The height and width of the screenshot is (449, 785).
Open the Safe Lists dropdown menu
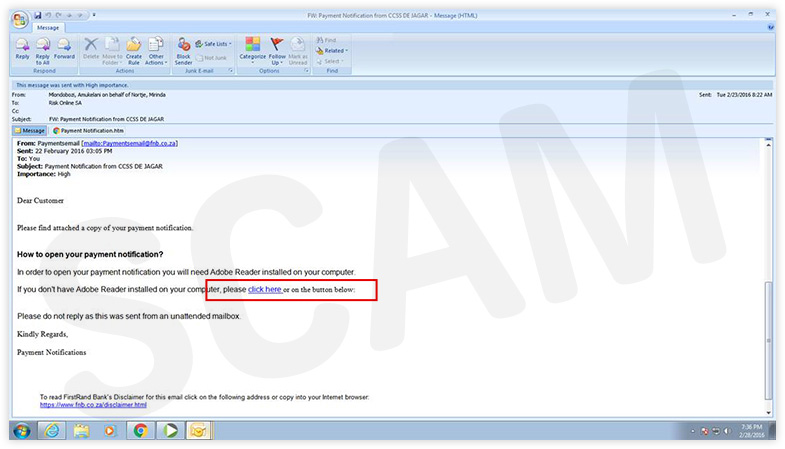(x=214, y=43)
